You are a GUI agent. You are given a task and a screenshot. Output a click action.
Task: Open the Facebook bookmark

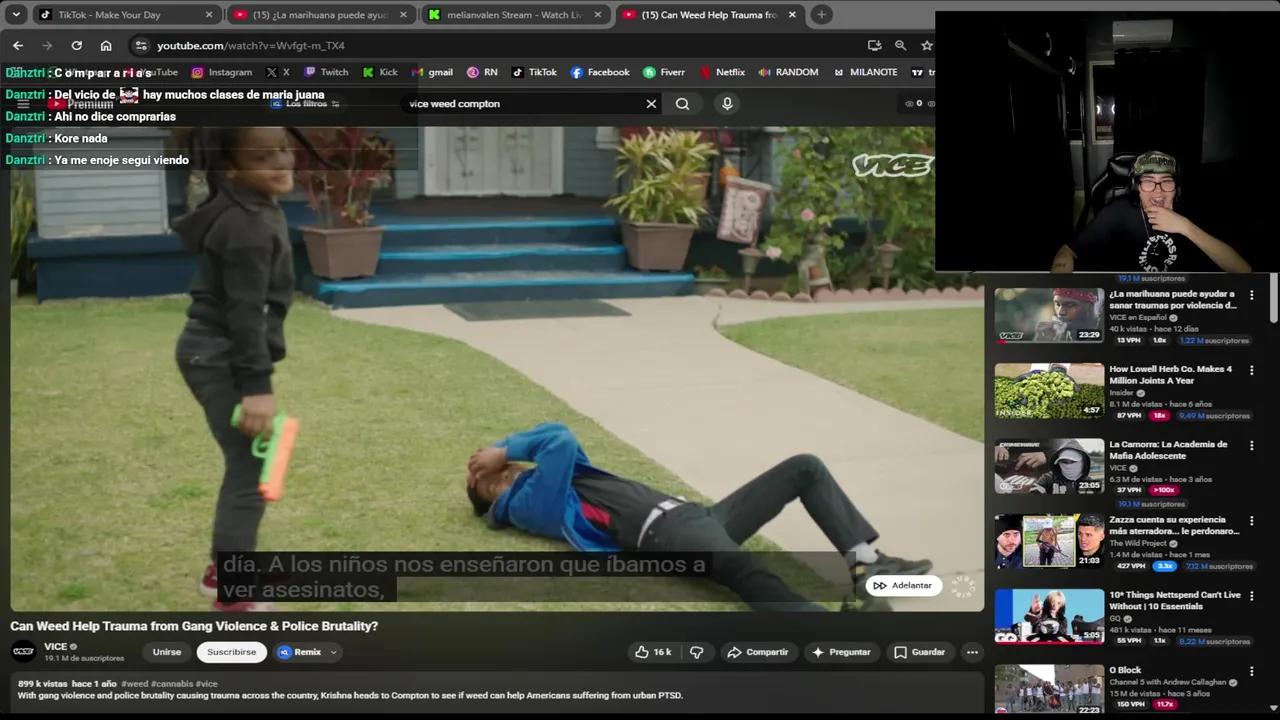point(600,72)
